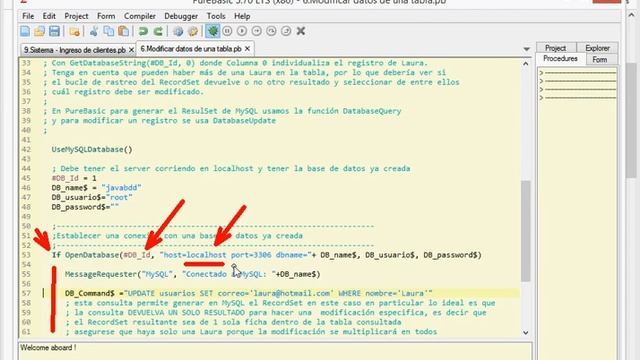Click the debugger Step Over icon

coord(271,31)
